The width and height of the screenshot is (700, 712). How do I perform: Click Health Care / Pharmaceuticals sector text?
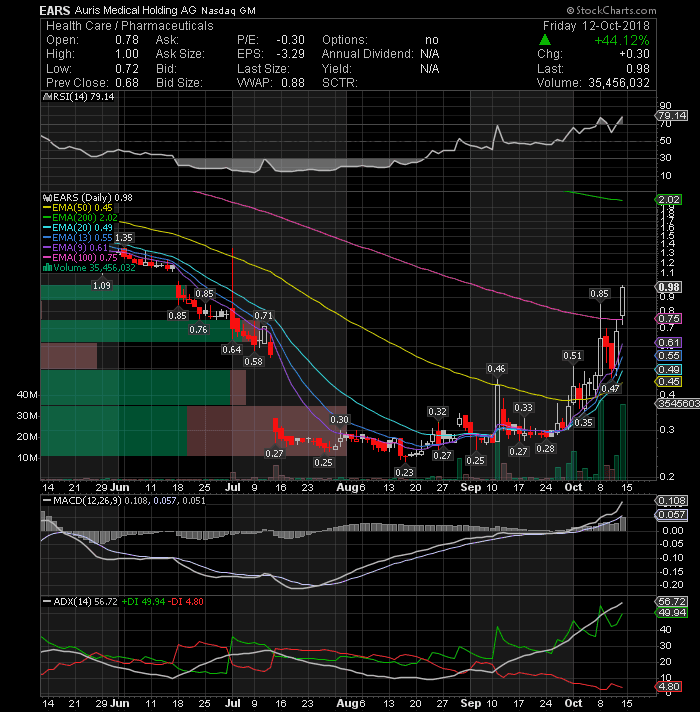[x=130, y=26]
